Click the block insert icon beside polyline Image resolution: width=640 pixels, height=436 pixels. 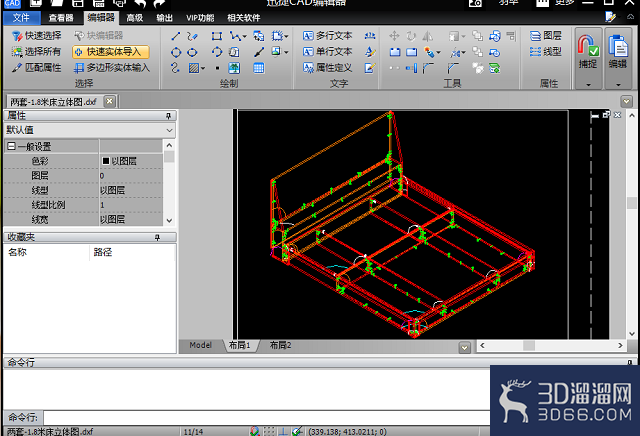coord(259,36)
